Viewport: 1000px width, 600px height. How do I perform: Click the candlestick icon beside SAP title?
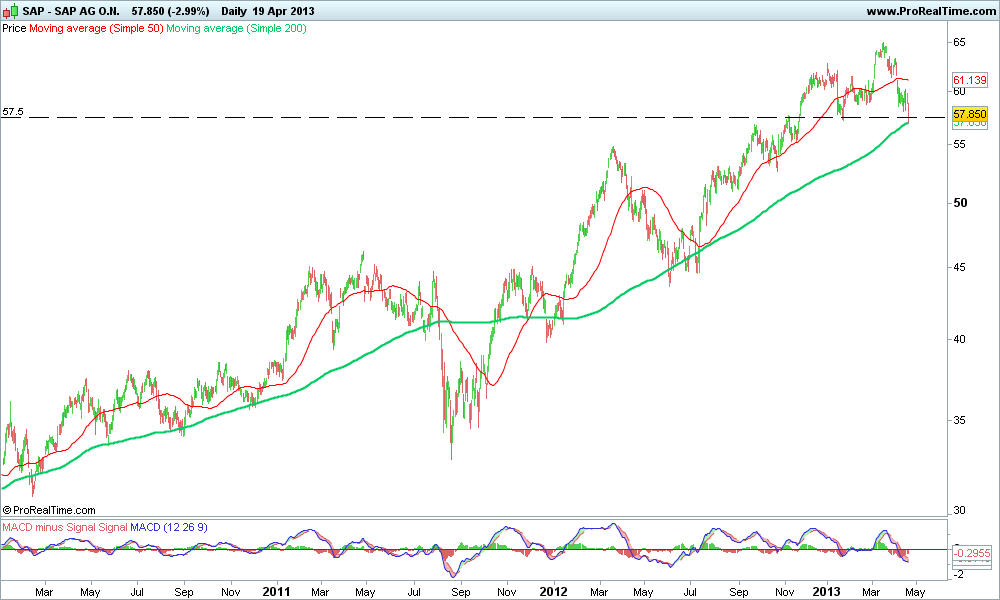pos(10,11)
